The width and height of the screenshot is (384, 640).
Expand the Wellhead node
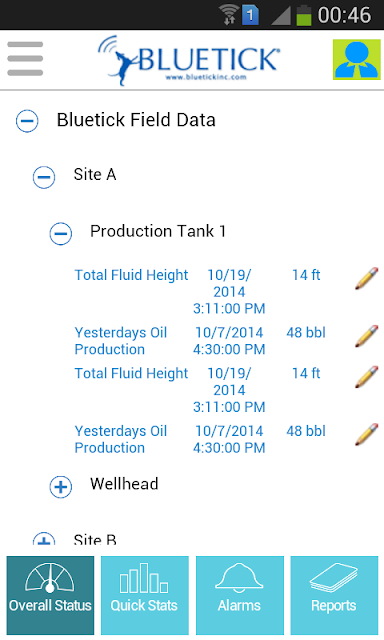60,487
